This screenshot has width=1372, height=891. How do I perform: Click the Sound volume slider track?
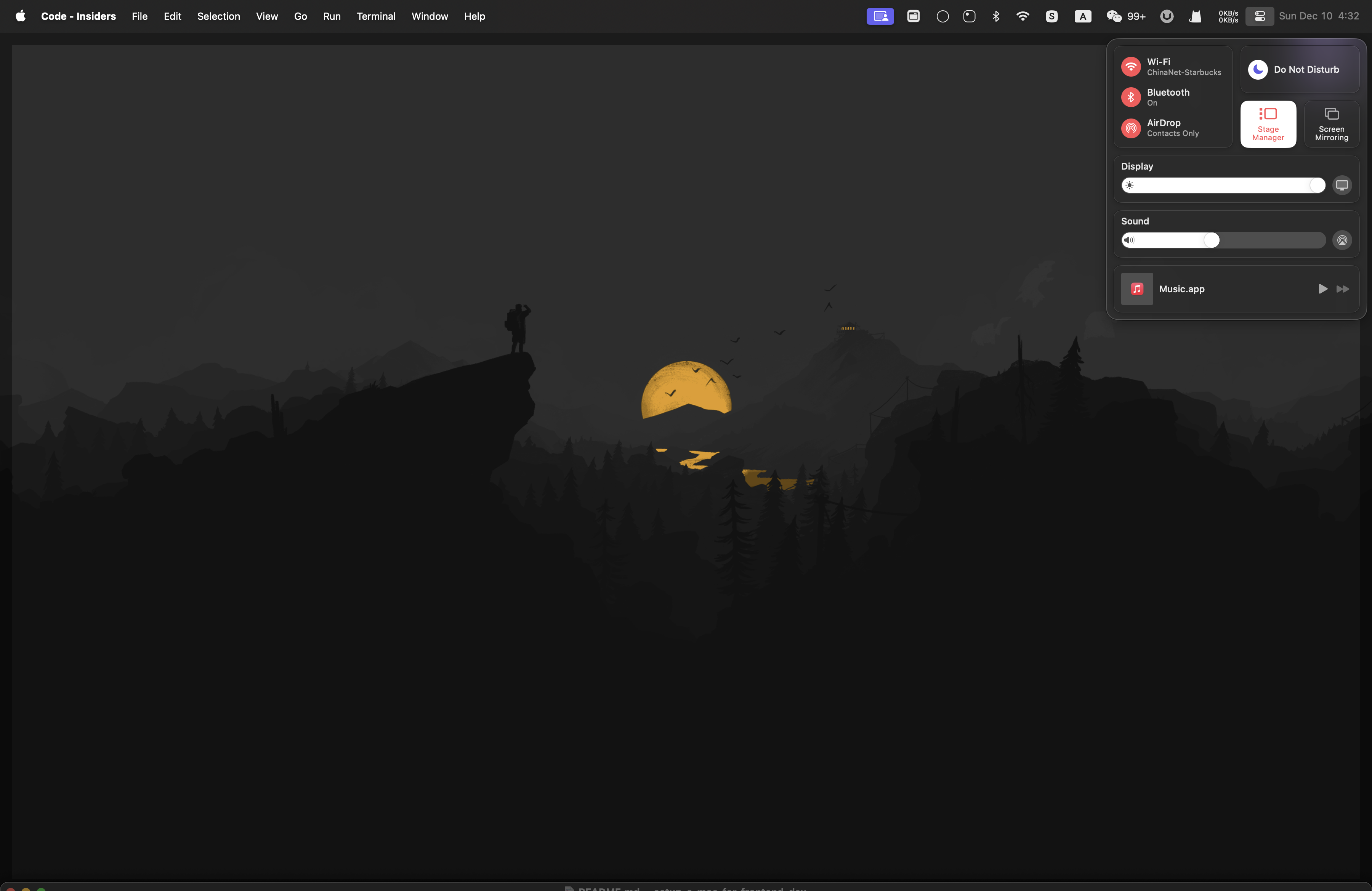(1223, 240)
